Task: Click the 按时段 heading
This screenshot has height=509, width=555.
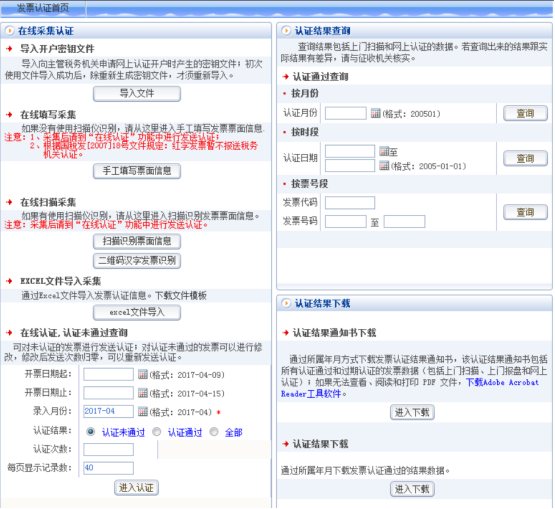Action: coord(305,132)
